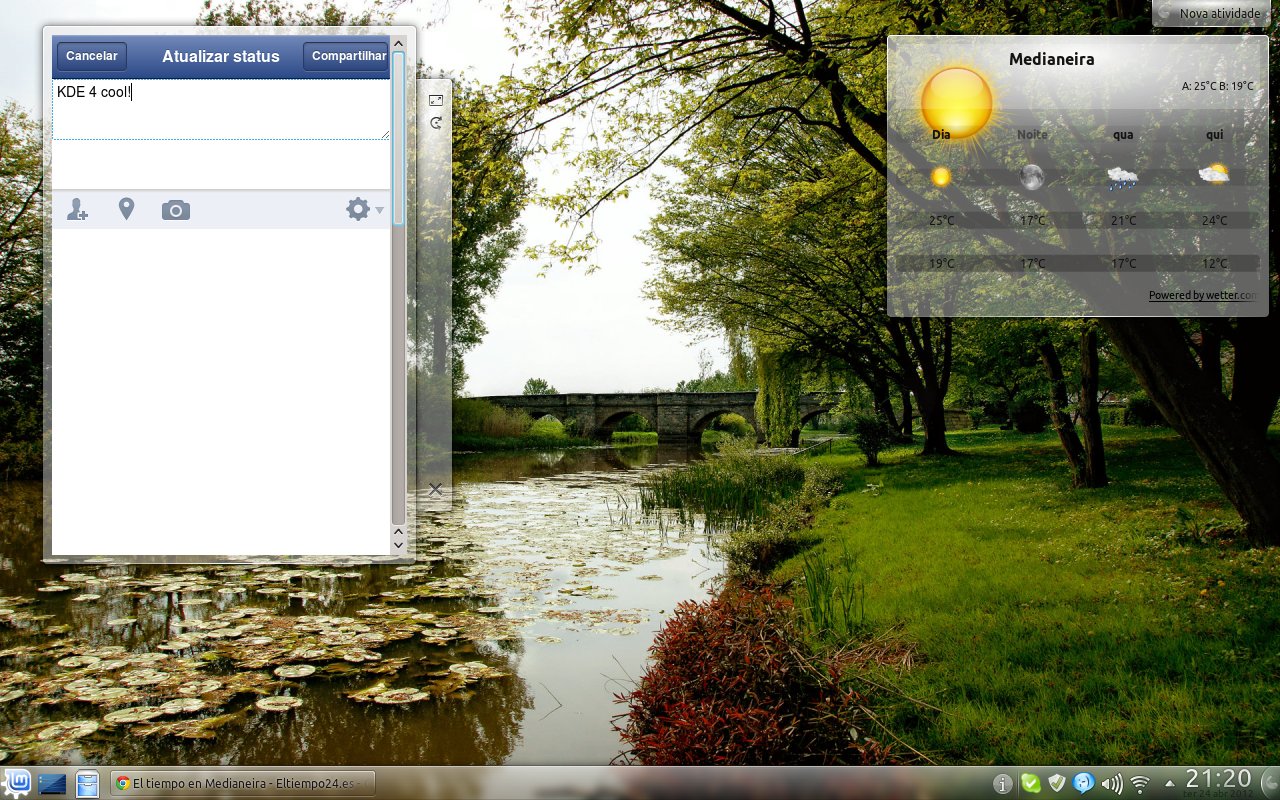This screenshot has width=1280, height=800.
Task: Click the widget resize handle icon
Action: [x=436, y=100]
